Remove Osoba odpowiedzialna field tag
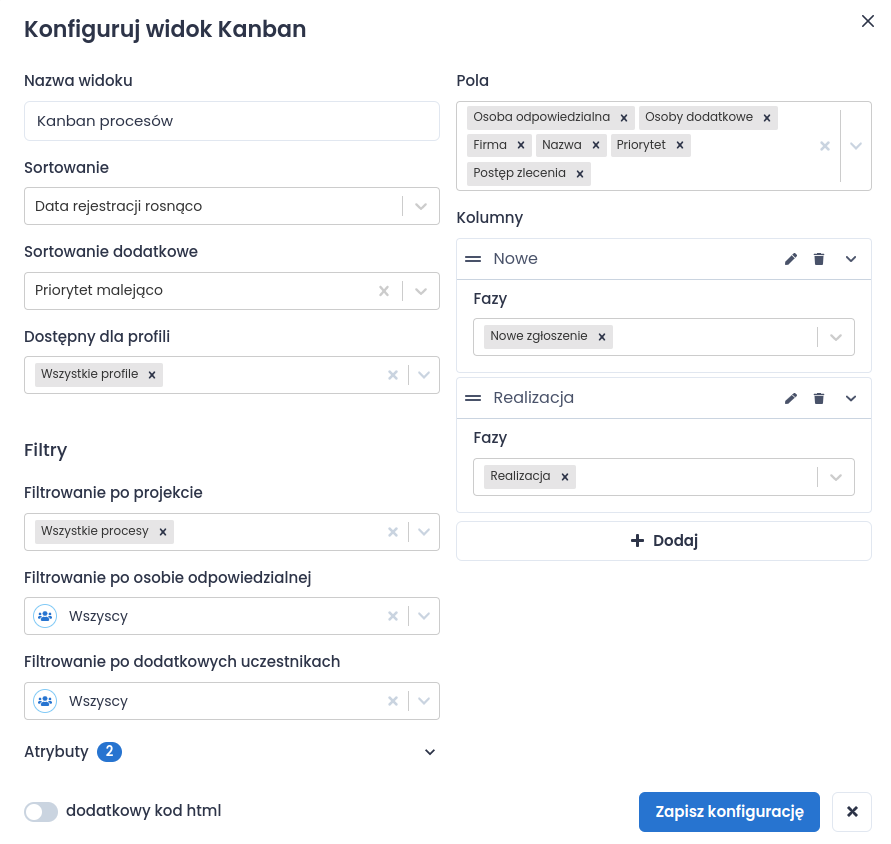 [624, 118]
